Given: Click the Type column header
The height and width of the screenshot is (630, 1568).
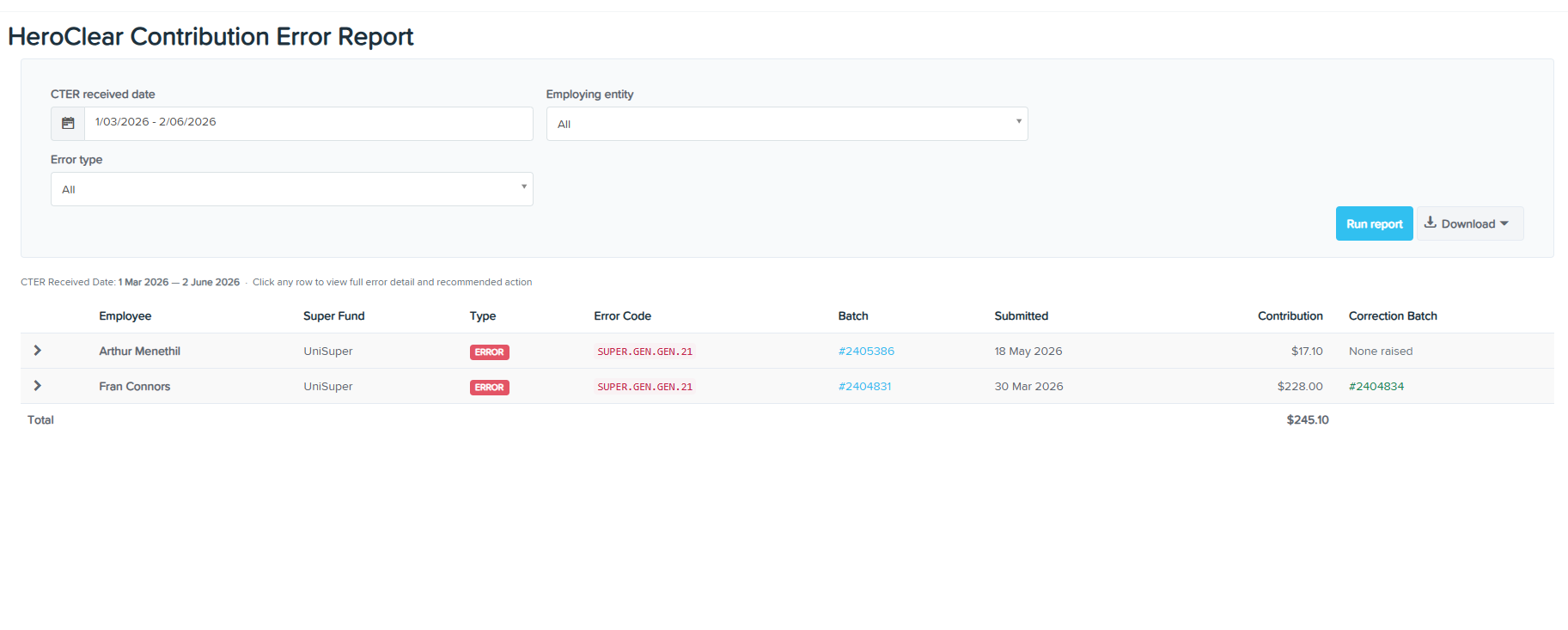Looking at the screenshot, I should pyautogui.click(x=483, y=316).
